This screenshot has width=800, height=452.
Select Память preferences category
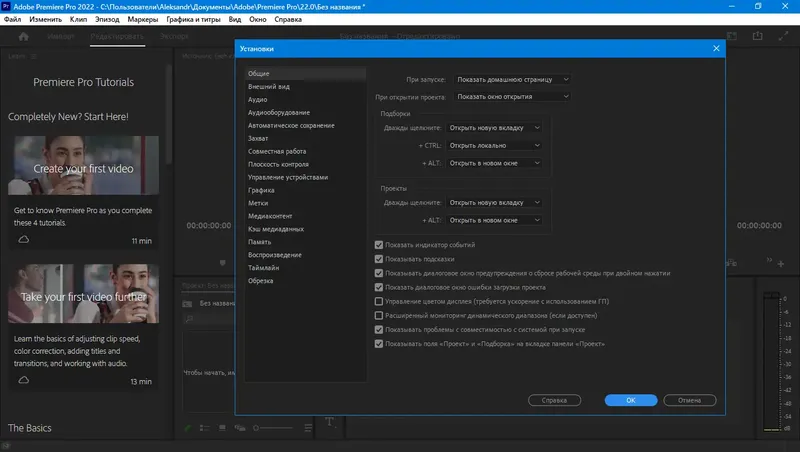click(x=305, y=242)
